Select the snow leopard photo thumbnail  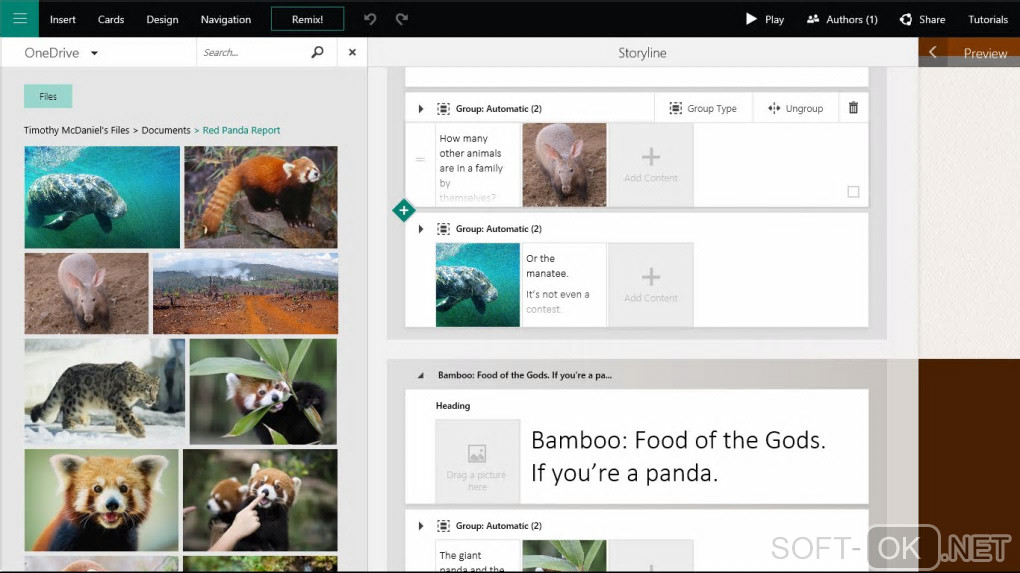click(x=105, y=390)
